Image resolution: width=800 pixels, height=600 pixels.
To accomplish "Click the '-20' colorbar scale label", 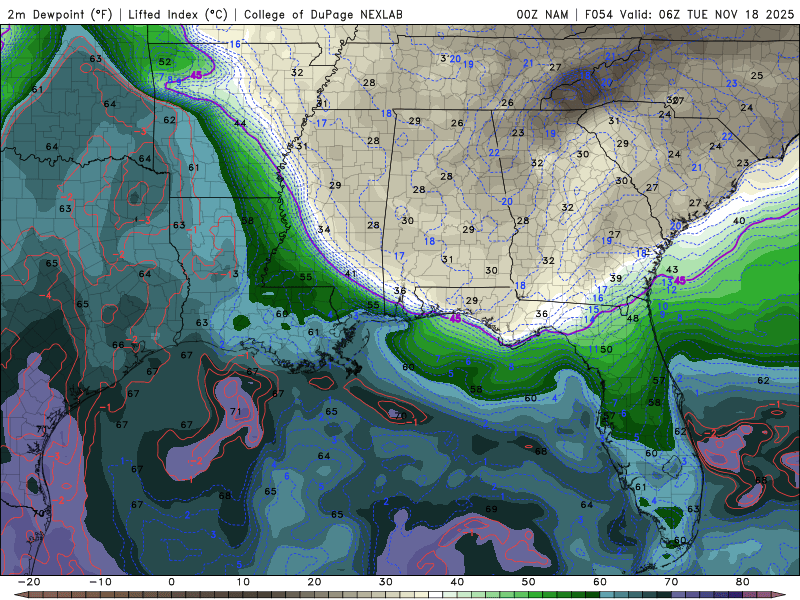I will coord(29,582).
